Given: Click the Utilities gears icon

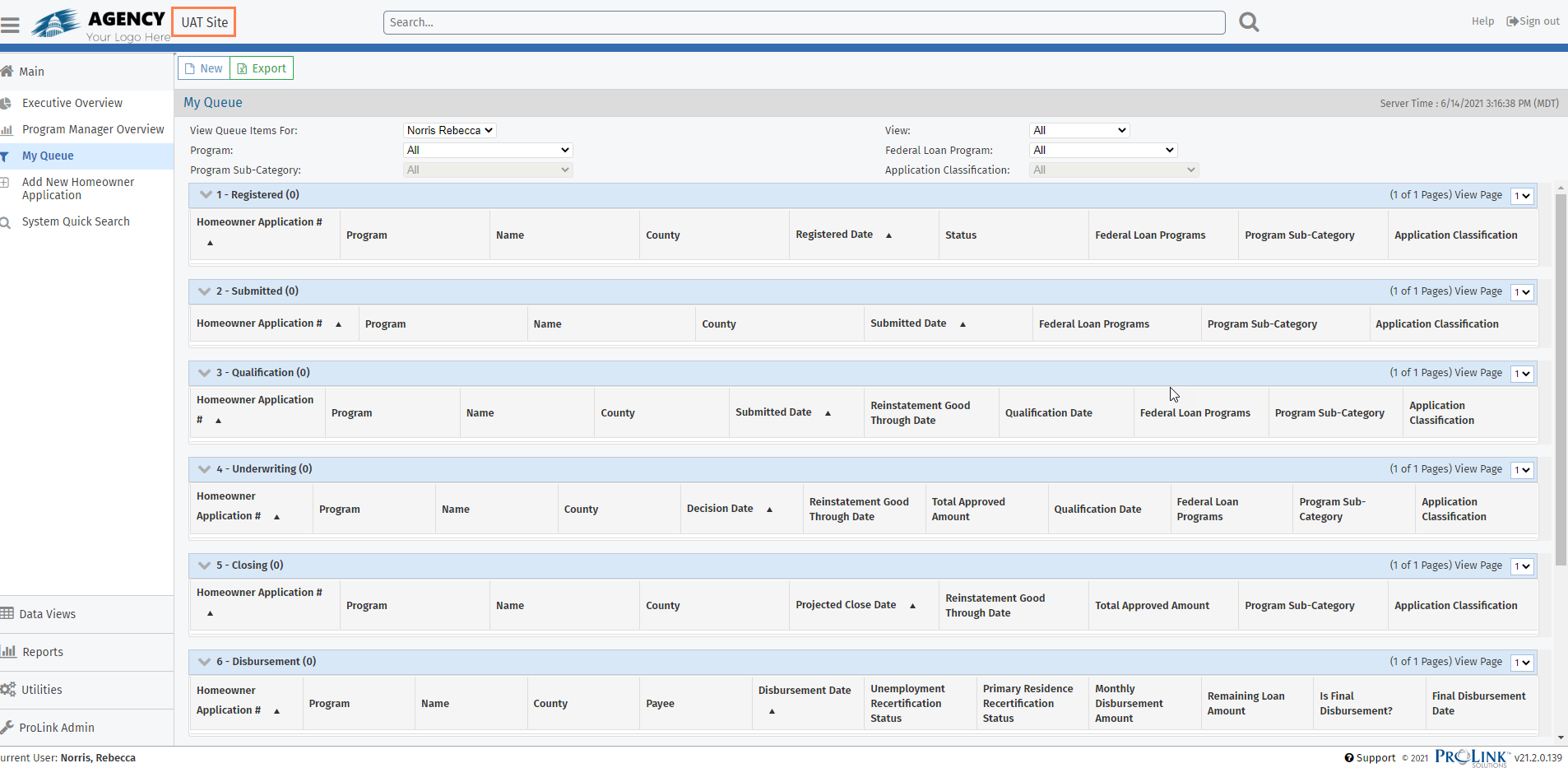Looking at the screenshot, I should coord(8,690).
